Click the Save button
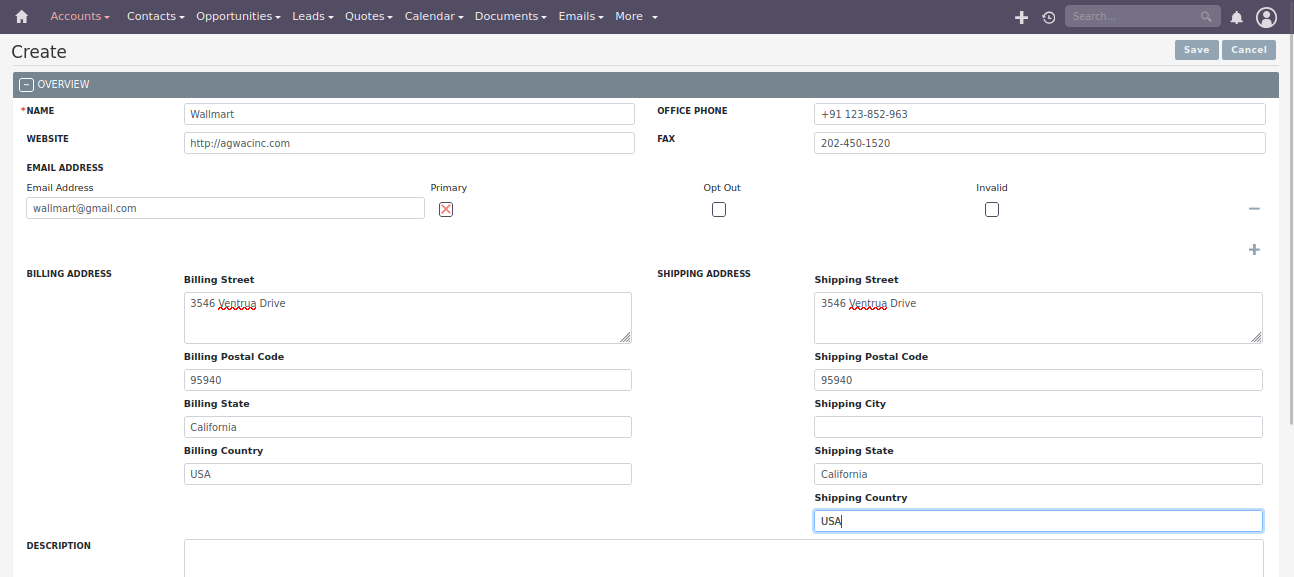 (x=1196, y=50)
